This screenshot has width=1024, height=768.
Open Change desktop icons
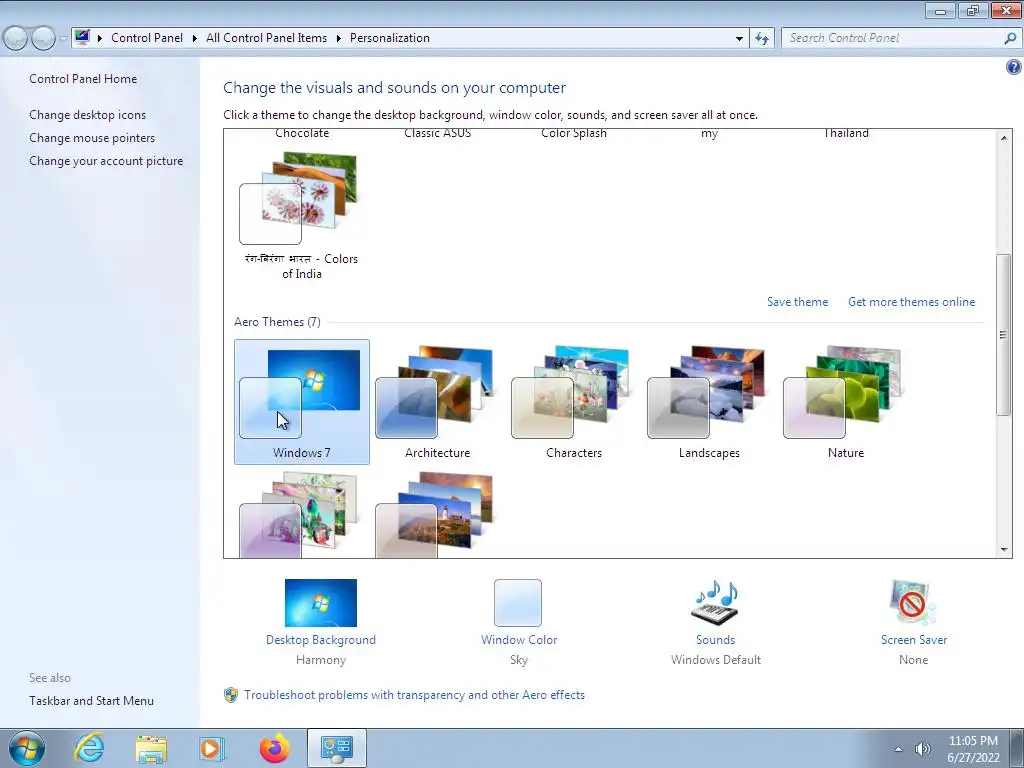point(88,115)
